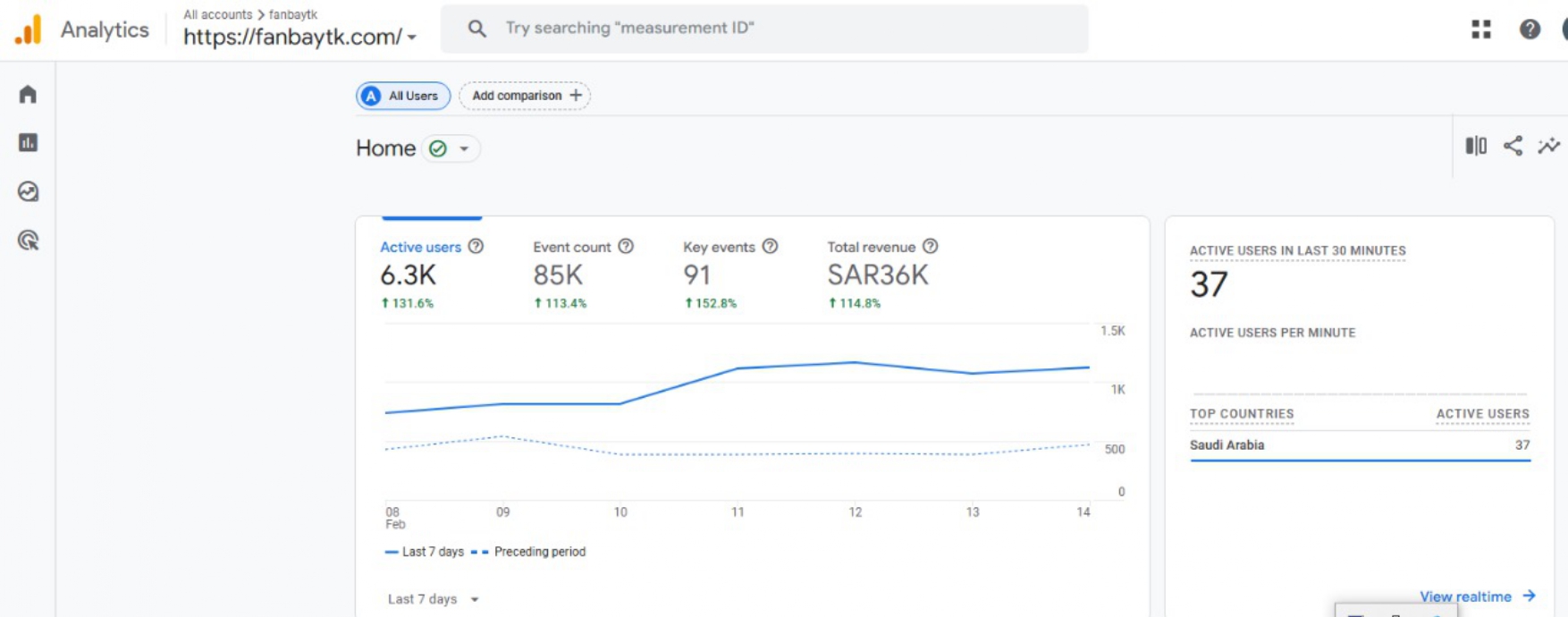Image resolution: width=1568 pixels, height=617 pixels.
Task: Open Advertising icon in sidebar
Action: pyautogui.click(x=28, y=241)
